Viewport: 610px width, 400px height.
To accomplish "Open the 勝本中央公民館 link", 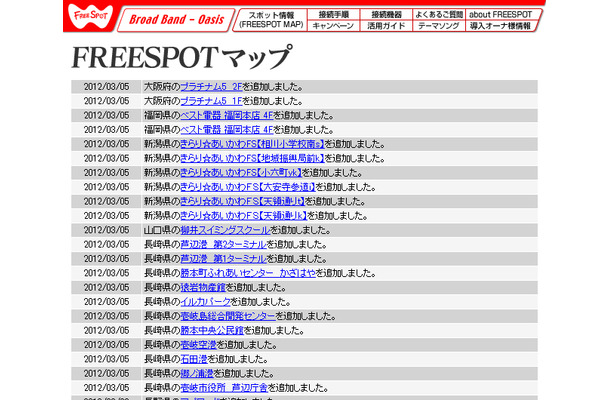I will point(212,330).
